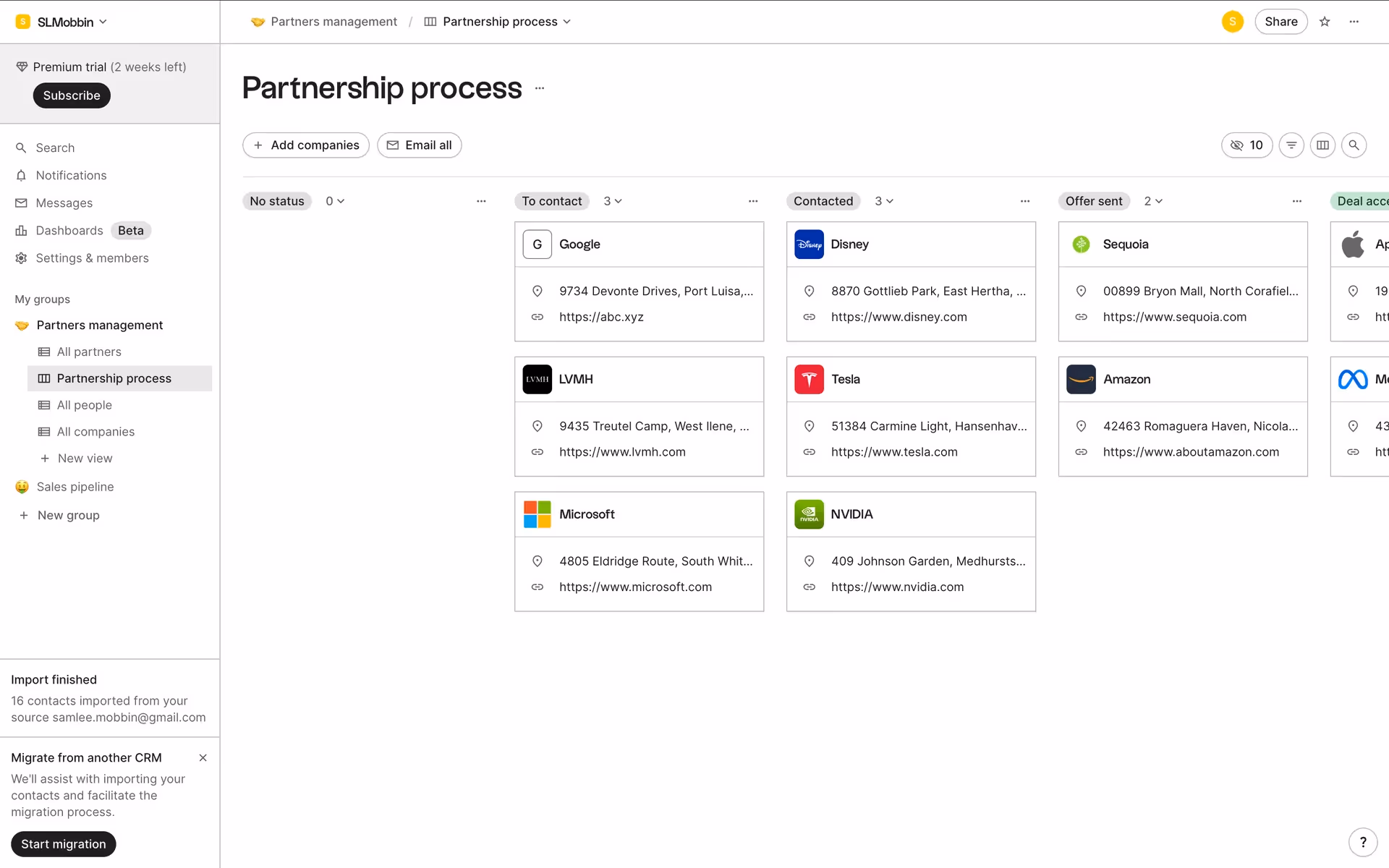This screenshot has height=868, width=1389.
Task: Open the Microsoft website link
Action: [x=635, y=587]
